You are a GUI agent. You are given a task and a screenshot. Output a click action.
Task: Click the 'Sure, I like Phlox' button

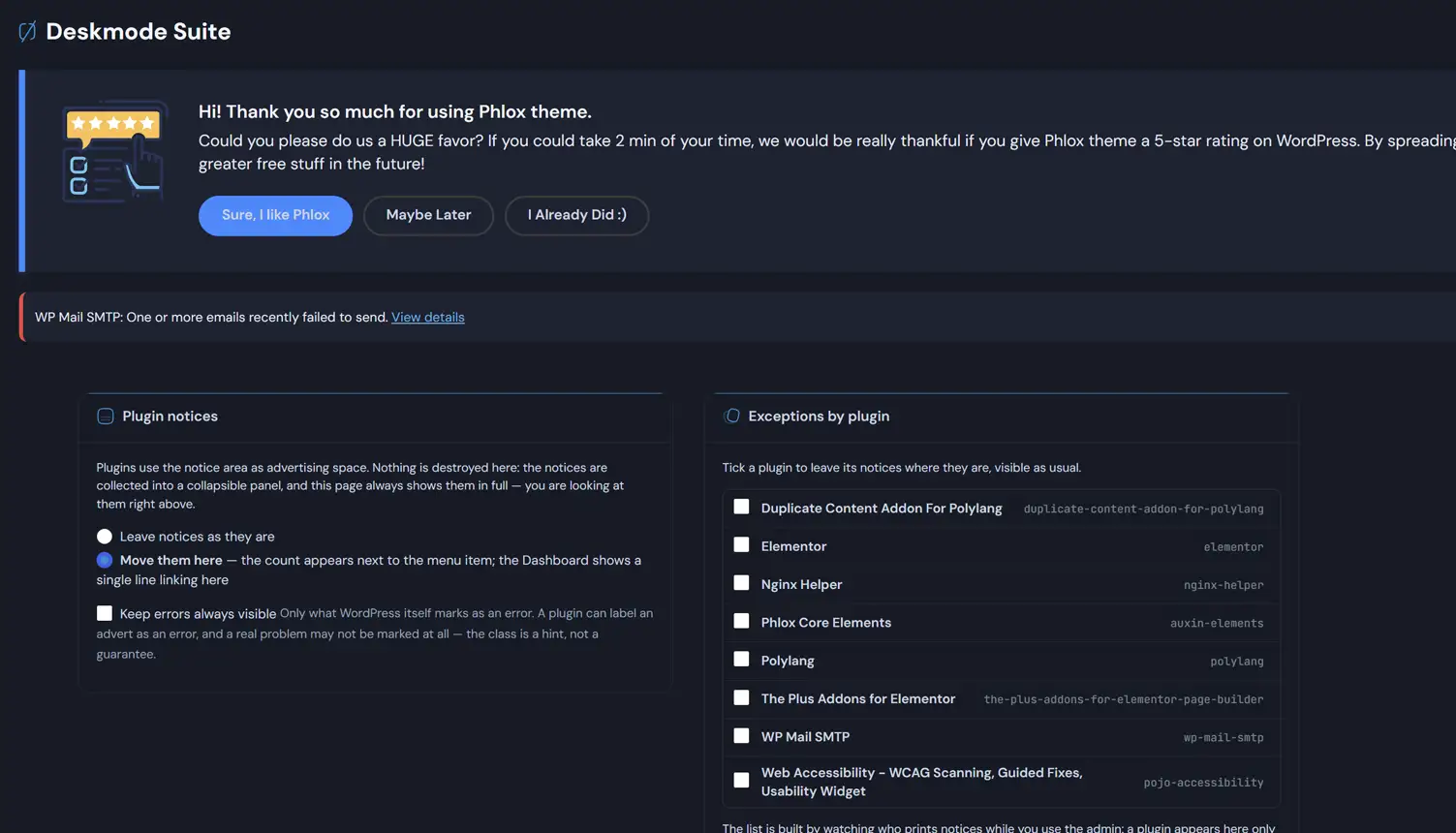(x=275, y=215)
